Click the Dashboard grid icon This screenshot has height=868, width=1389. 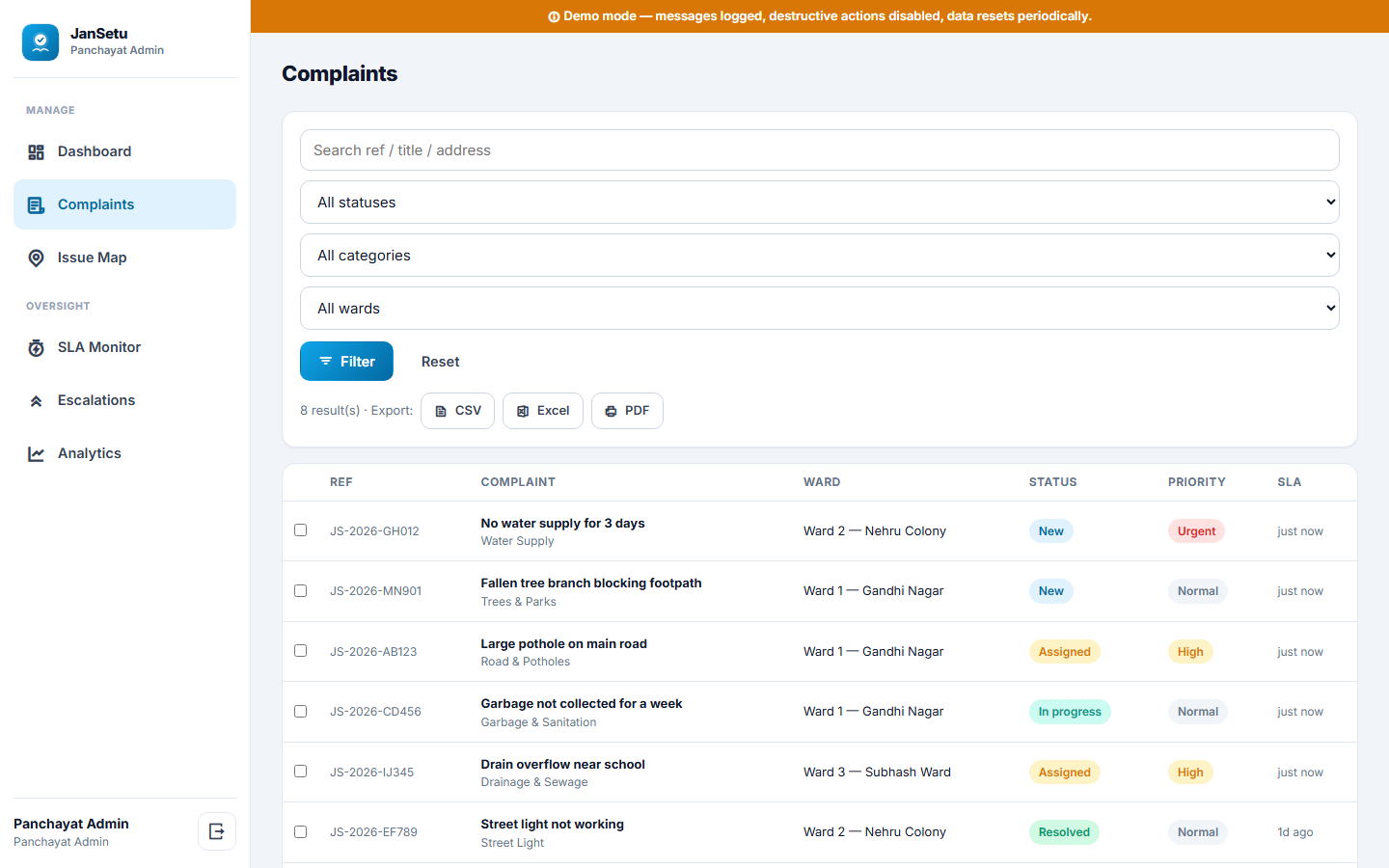tap(36, 152)
